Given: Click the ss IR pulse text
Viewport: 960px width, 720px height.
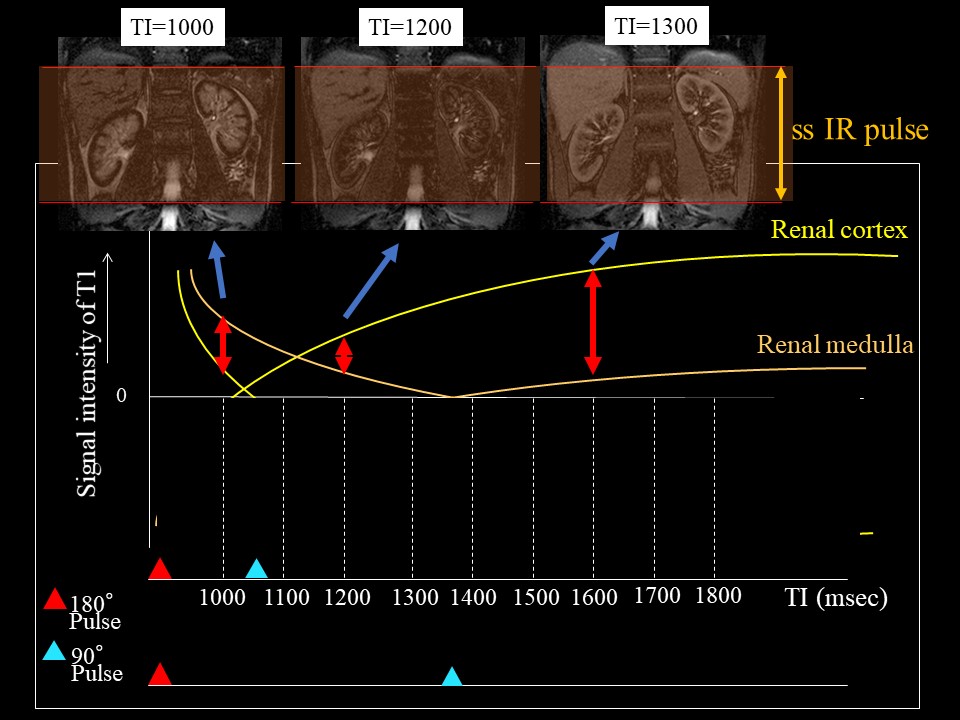Looking at the screenshot, I should tap(860, 130).
